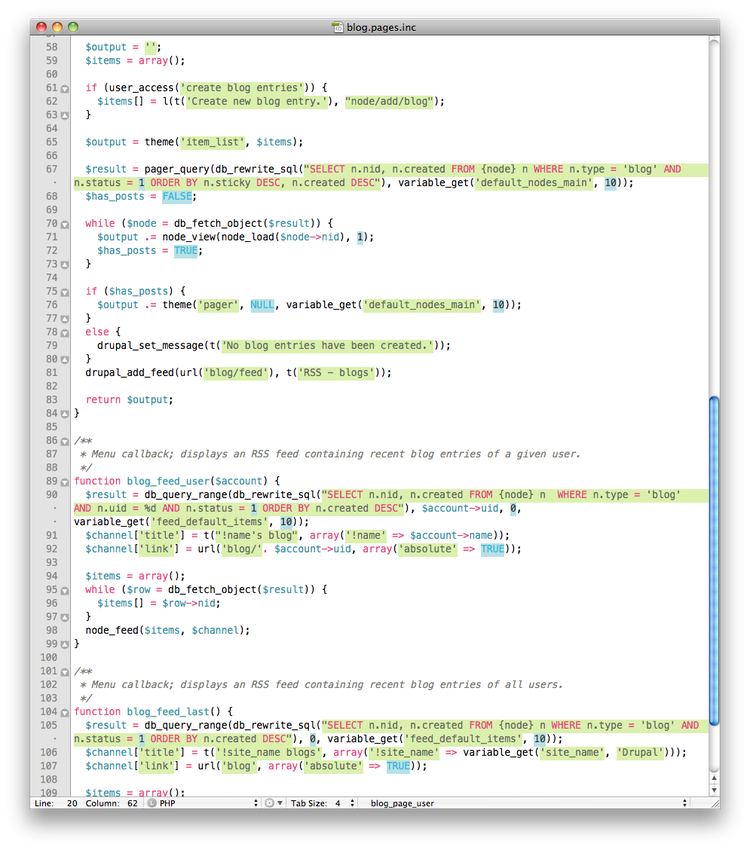Image resolution: width=750 pixels, height=850 pixels.
Task: Click line number 90 in the gutter
Action: tap(51, 494)
